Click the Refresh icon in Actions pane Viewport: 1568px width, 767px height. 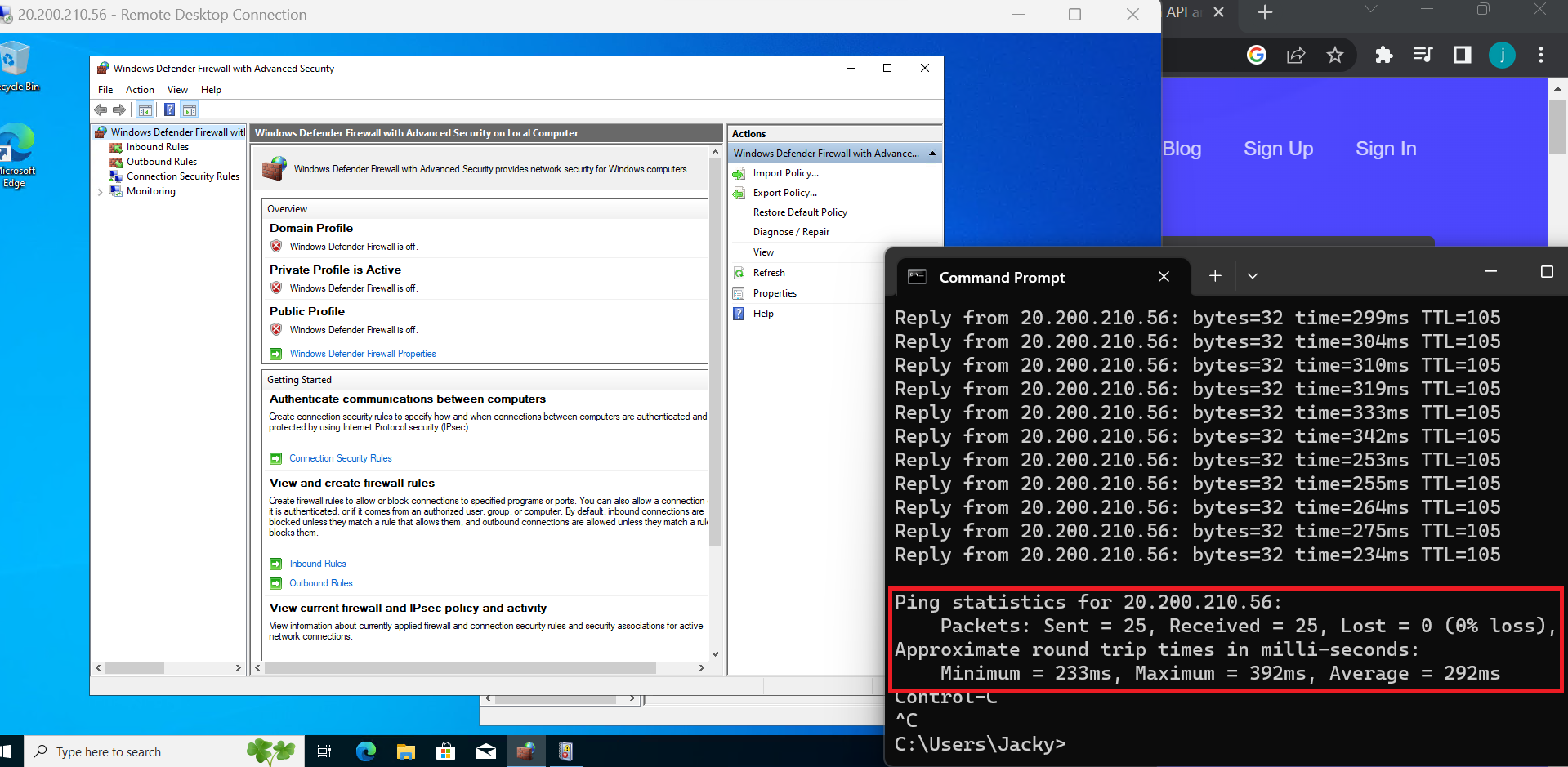[x=739, y=273]
